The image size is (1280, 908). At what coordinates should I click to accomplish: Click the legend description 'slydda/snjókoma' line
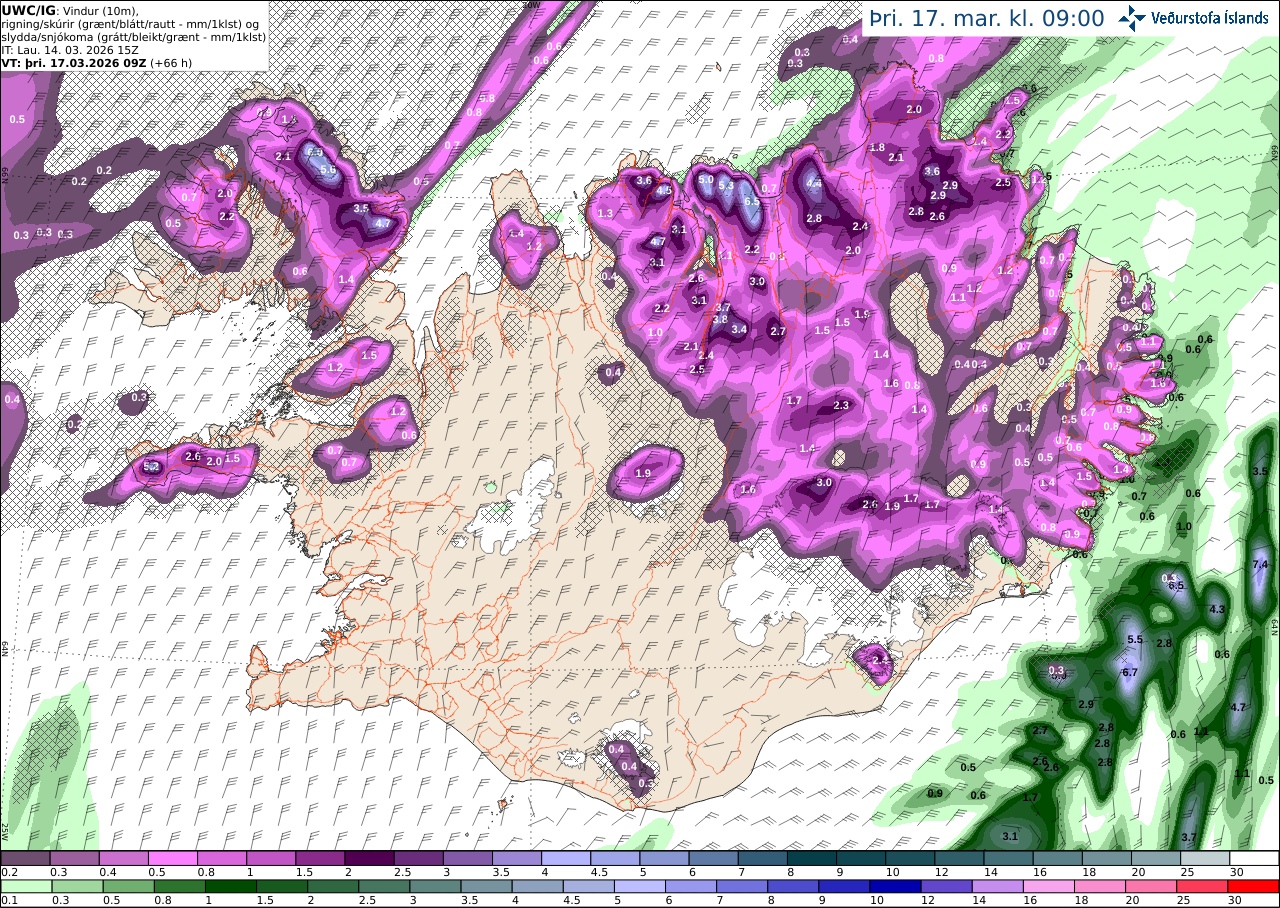[x=134, y=36]
